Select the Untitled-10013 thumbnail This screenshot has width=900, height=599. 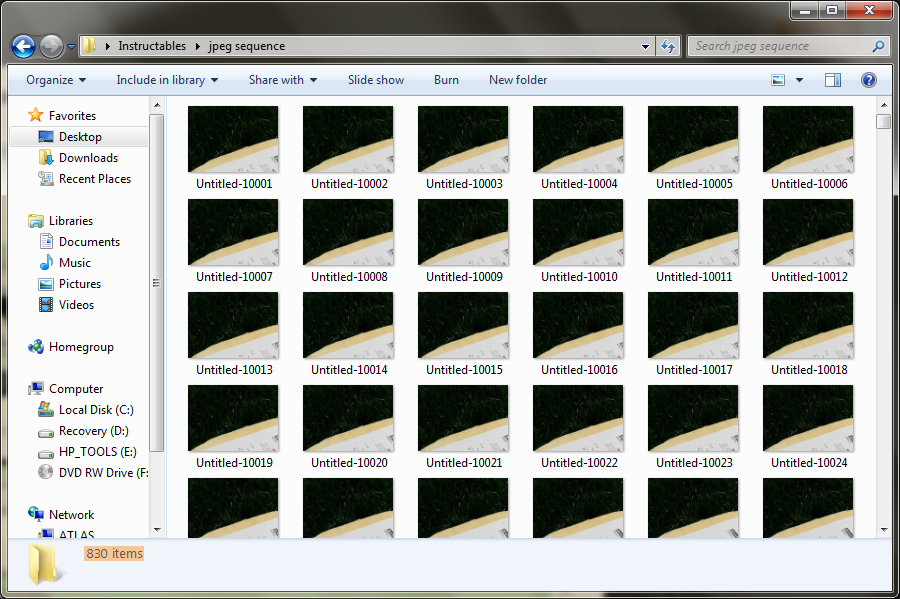pos(233,325)
